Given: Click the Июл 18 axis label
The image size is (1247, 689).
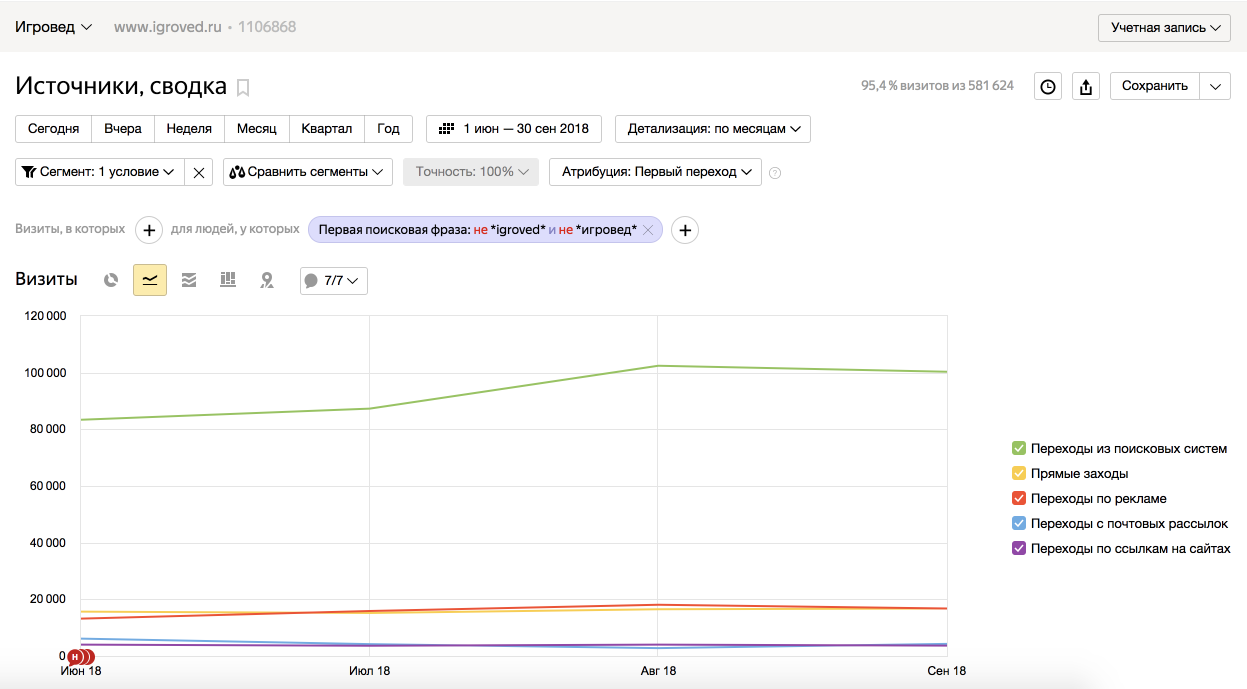Looking at the screenshot, I should click(369, 671).
